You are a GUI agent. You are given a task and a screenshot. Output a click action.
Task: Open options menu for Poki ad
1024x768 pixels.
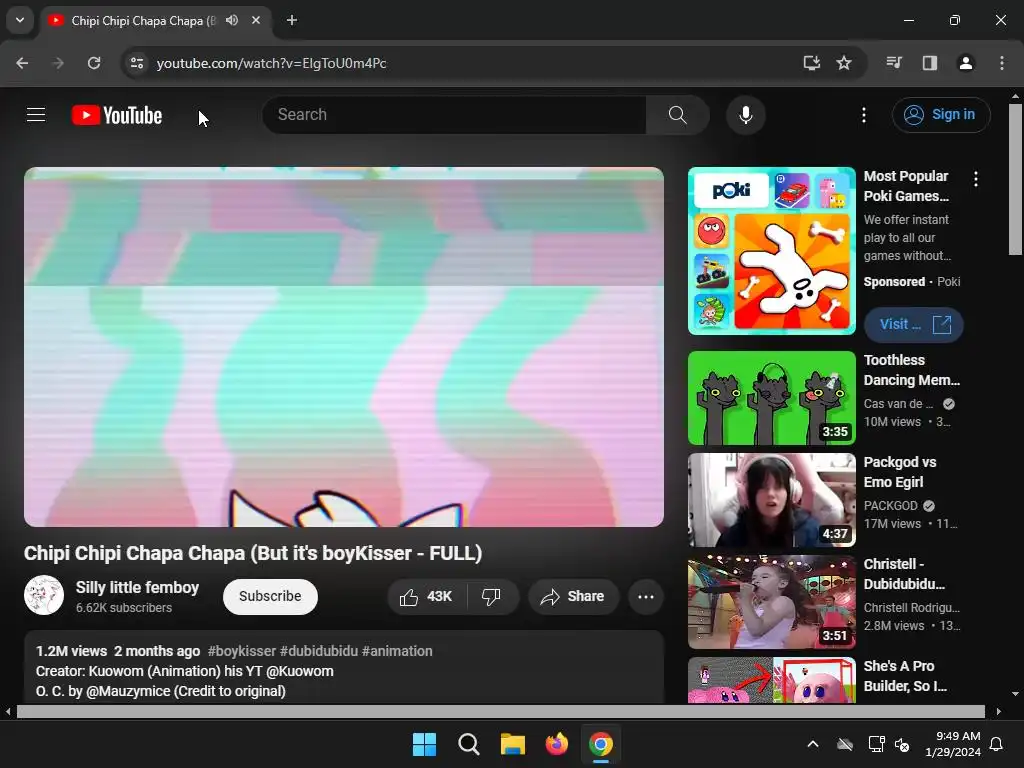point(976,179)
